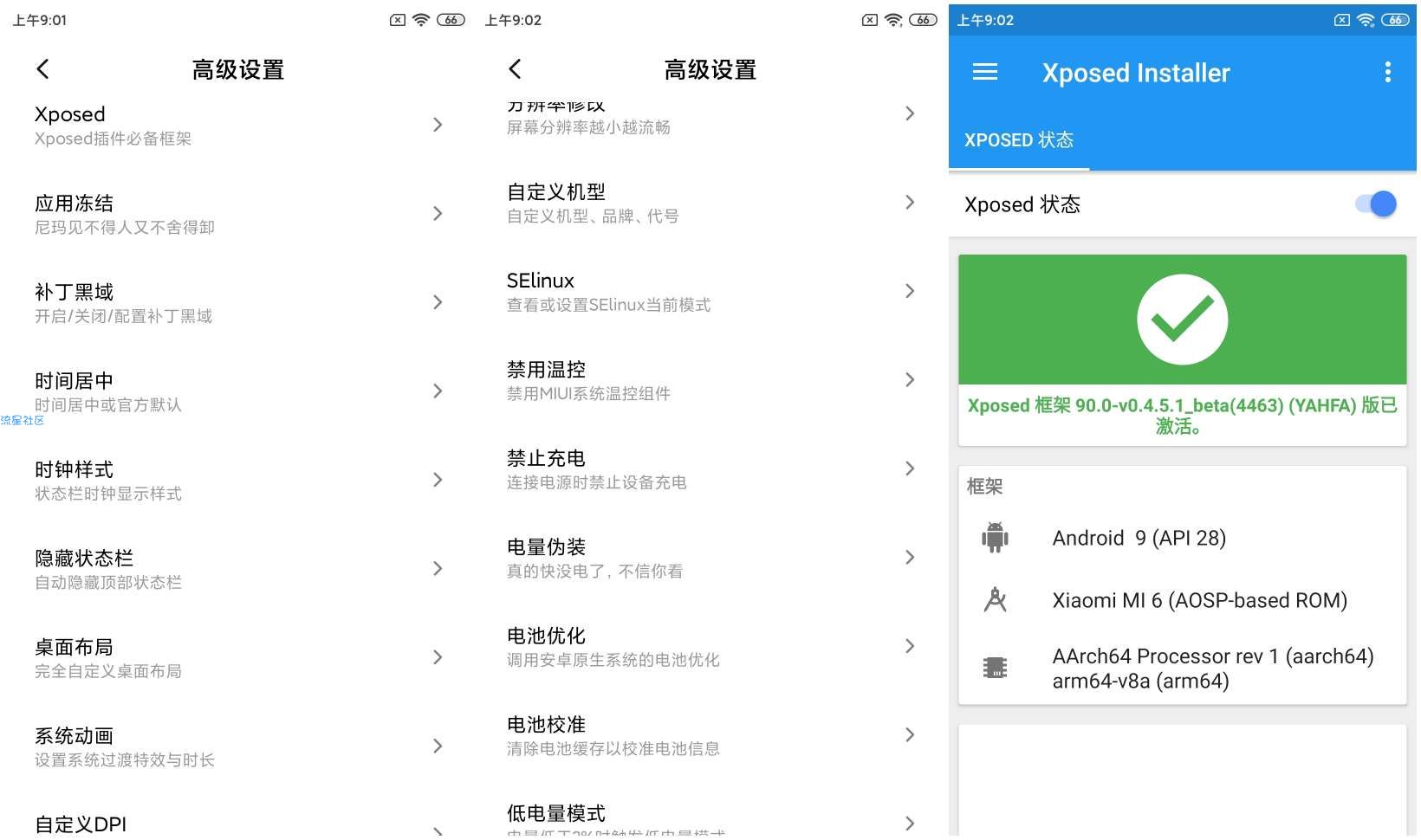This screenshot has height=840, width=1421.
Task: Open the 电池优化 chevron arrow
Action: (910, 646)
